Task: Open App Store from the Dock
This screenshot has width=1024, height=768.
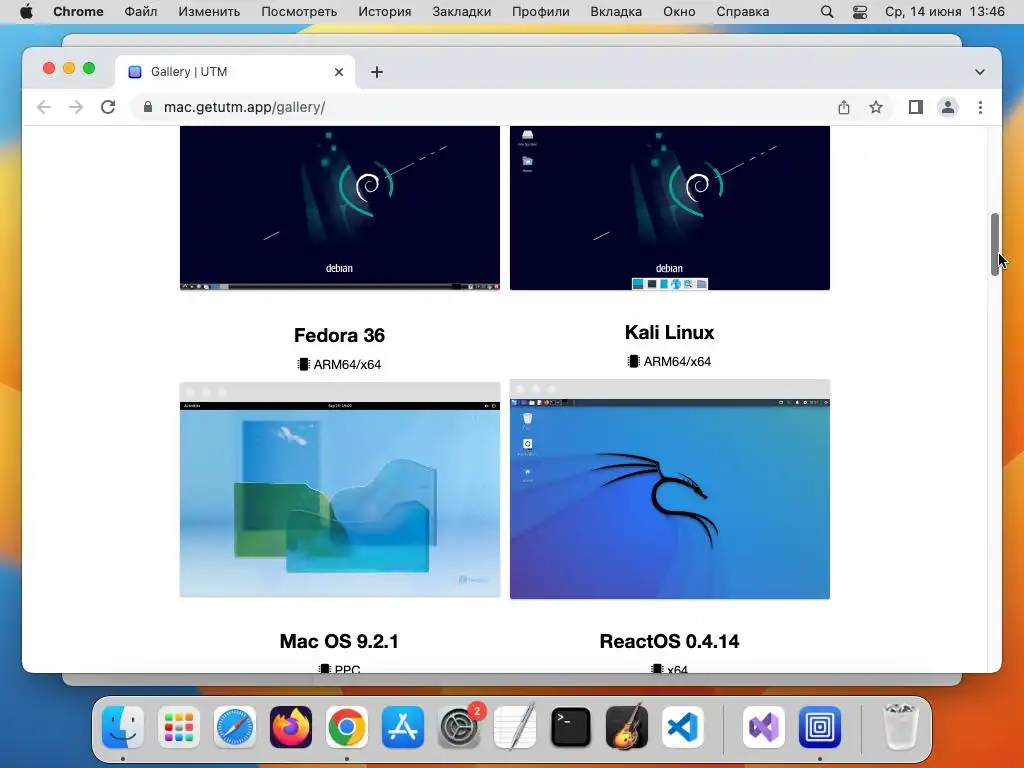Action: click(403, 727)
